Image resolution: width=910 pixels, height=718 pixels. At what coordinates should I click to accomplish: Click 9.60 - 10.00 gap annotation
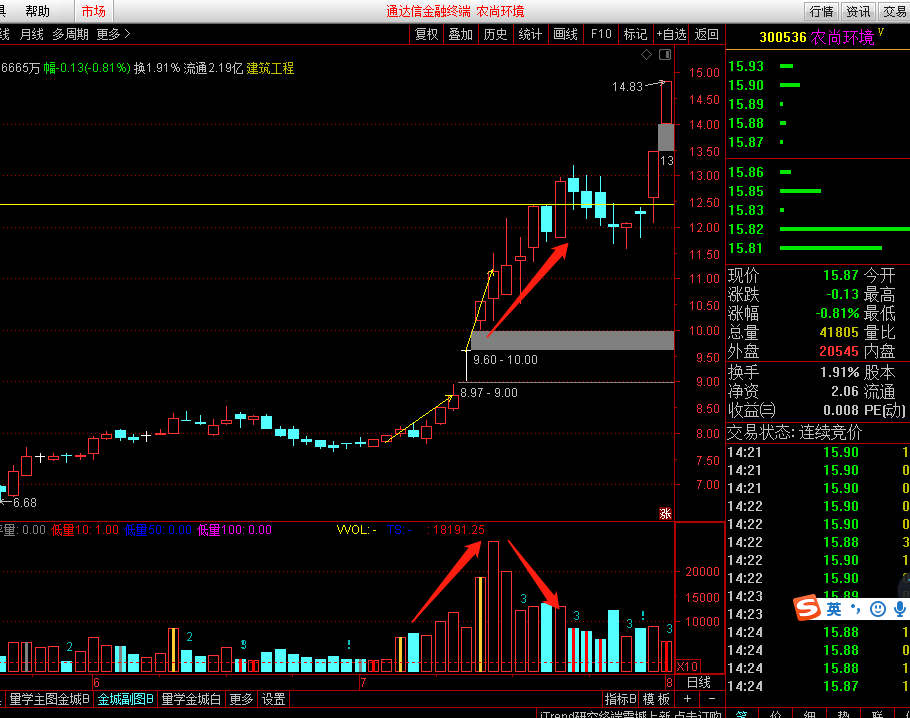[x=505, y=360]
